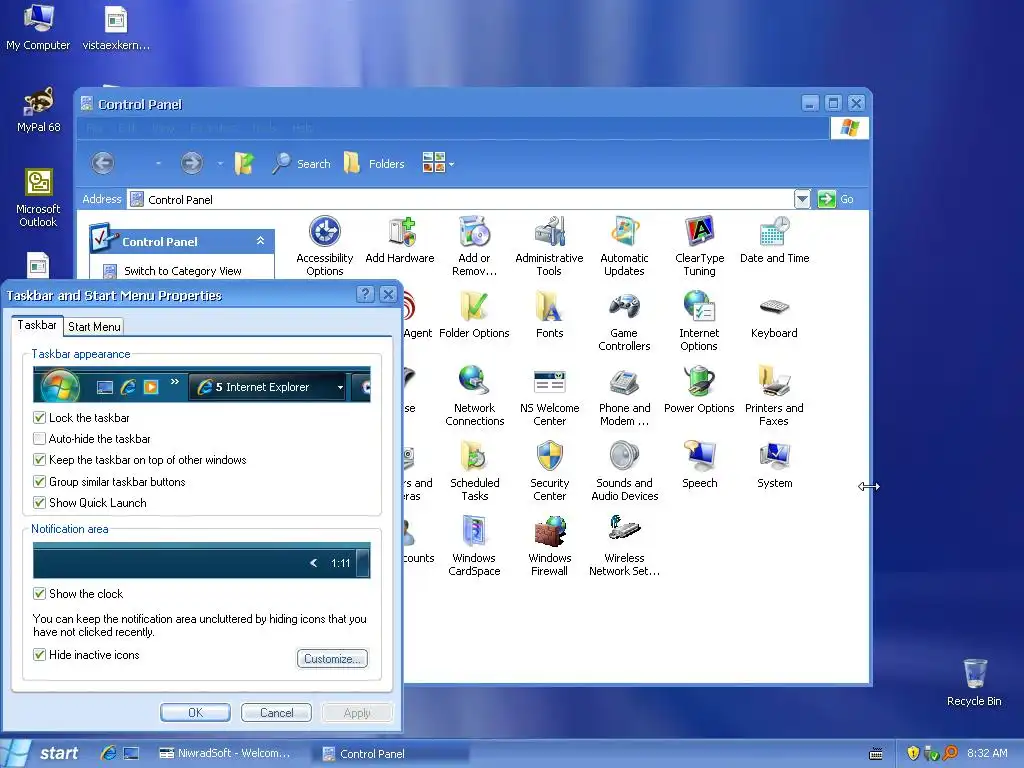Open Phone and Modem options icon
The width and height of the screenshot is (1024, 768).
[x=624, y=396]
